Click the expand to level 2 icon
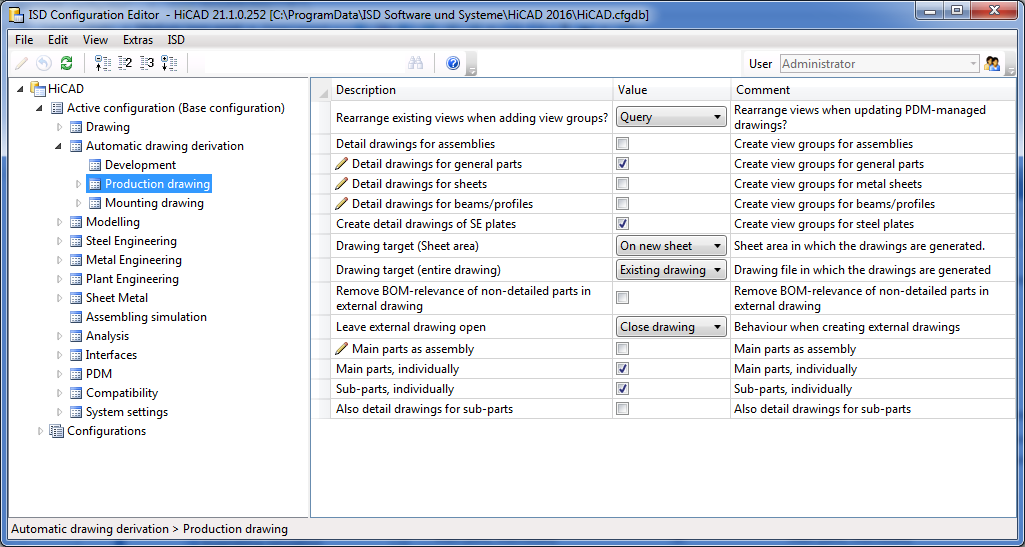 click(x=125, y=63)
